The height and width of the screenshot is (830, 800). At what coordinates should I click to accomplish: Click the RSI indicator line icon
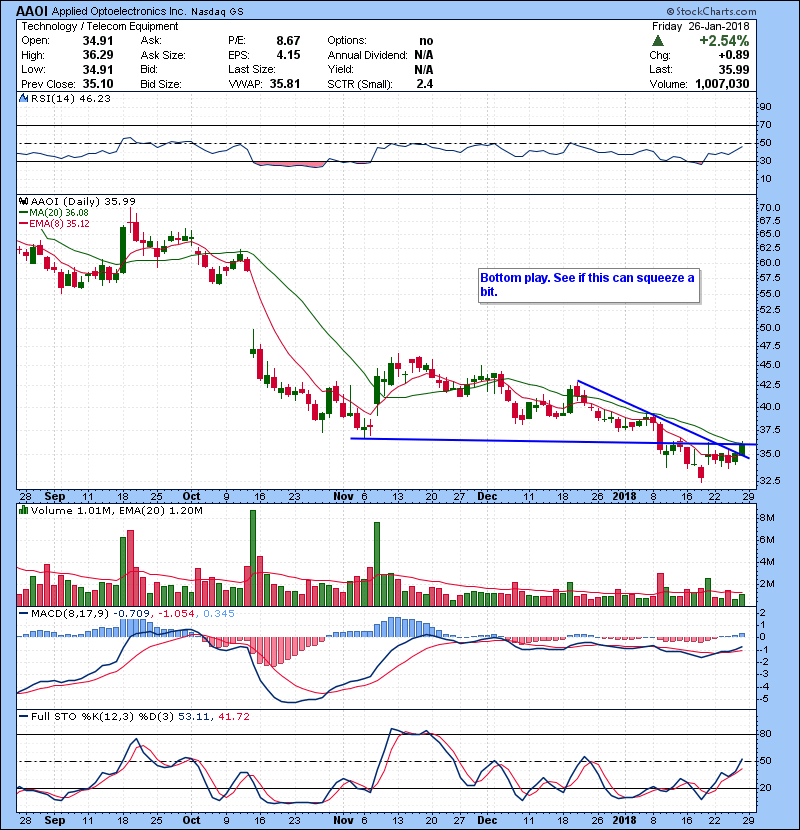click(23, 98)
